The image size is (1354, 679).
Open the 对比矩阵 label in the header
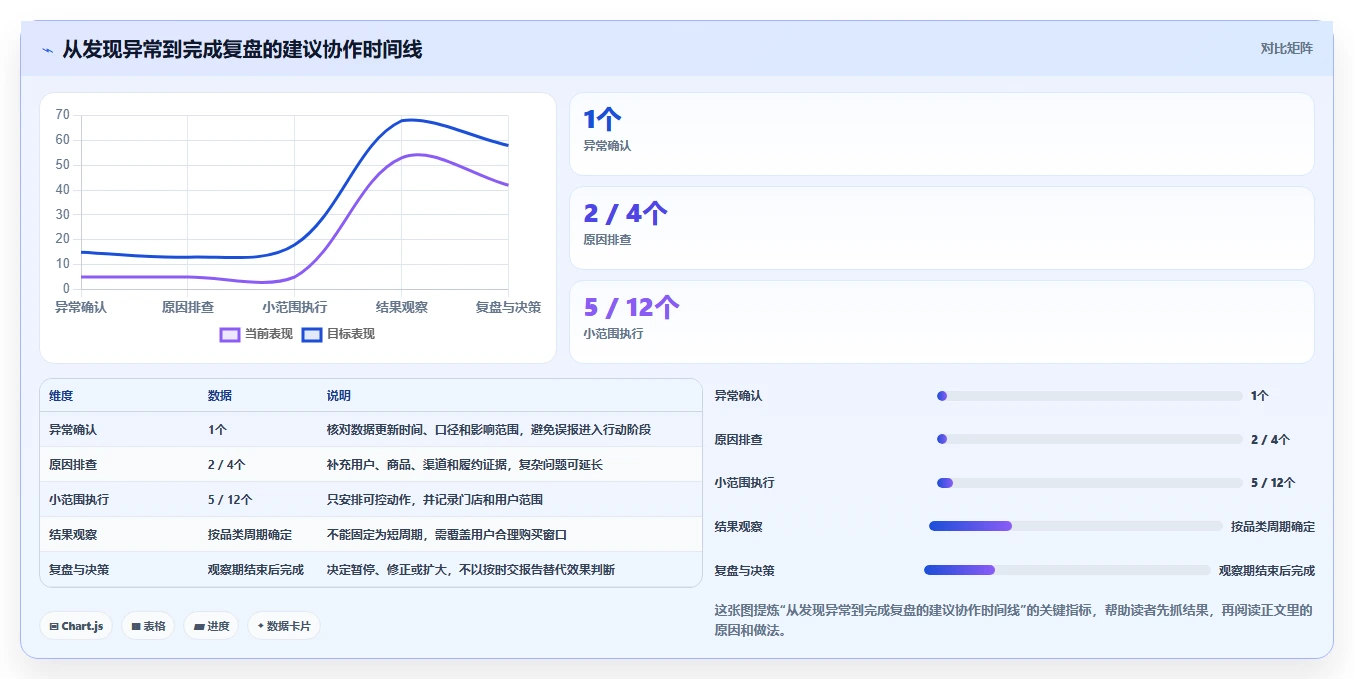1287,48
